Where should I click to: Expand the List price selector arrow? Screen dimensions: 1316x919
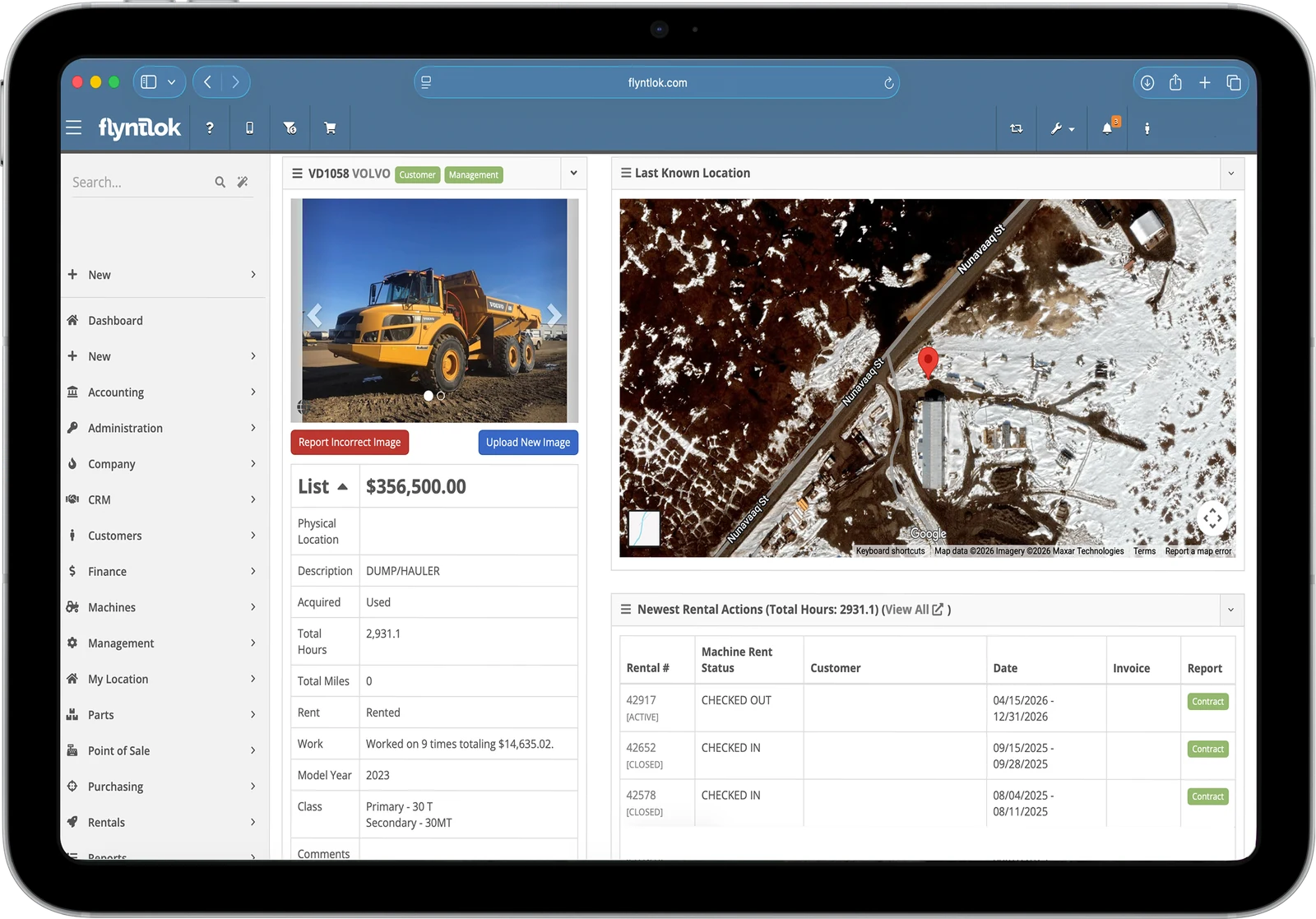tap(342, 487)
